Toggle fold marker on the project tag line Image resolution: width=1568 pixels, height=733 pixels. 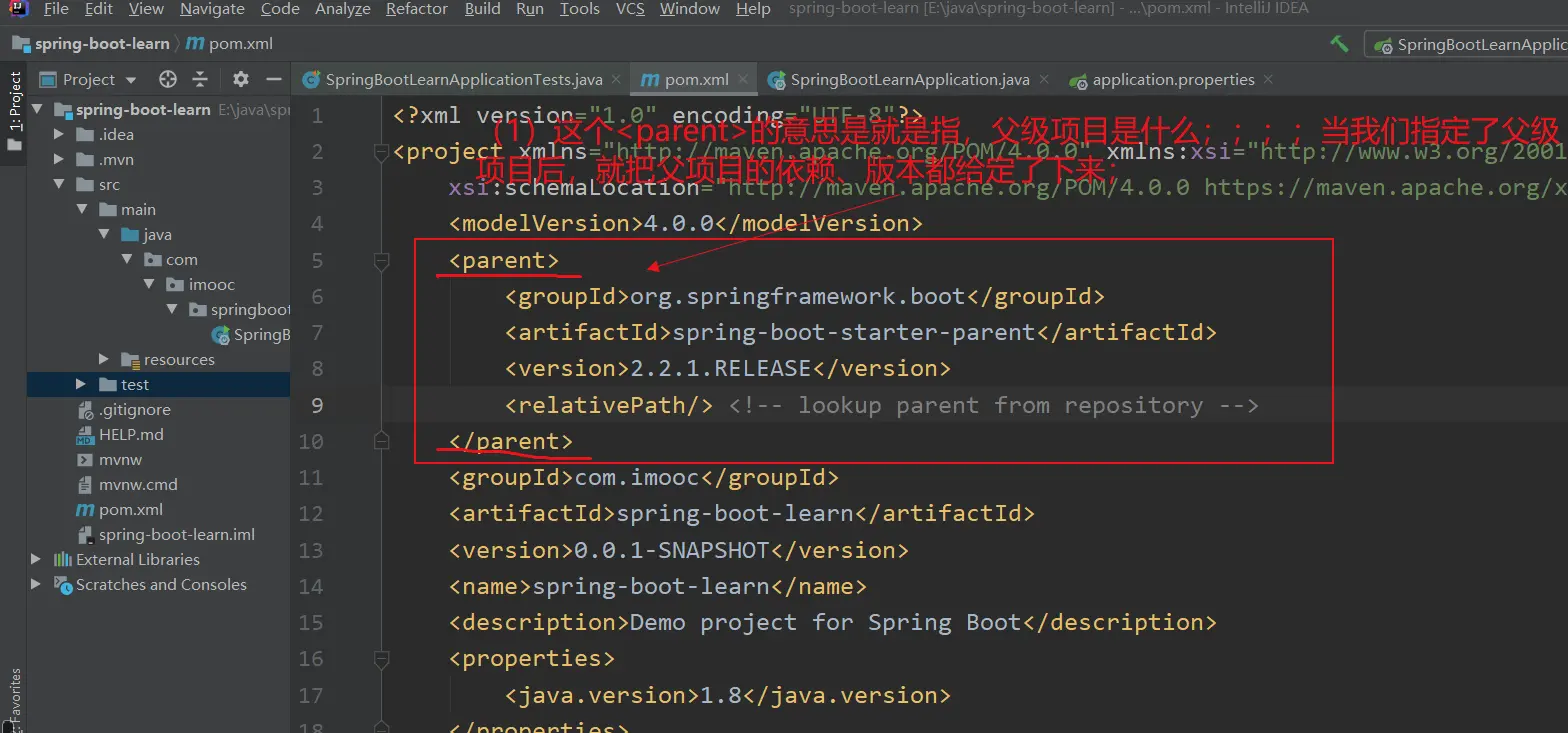[381, 152]
